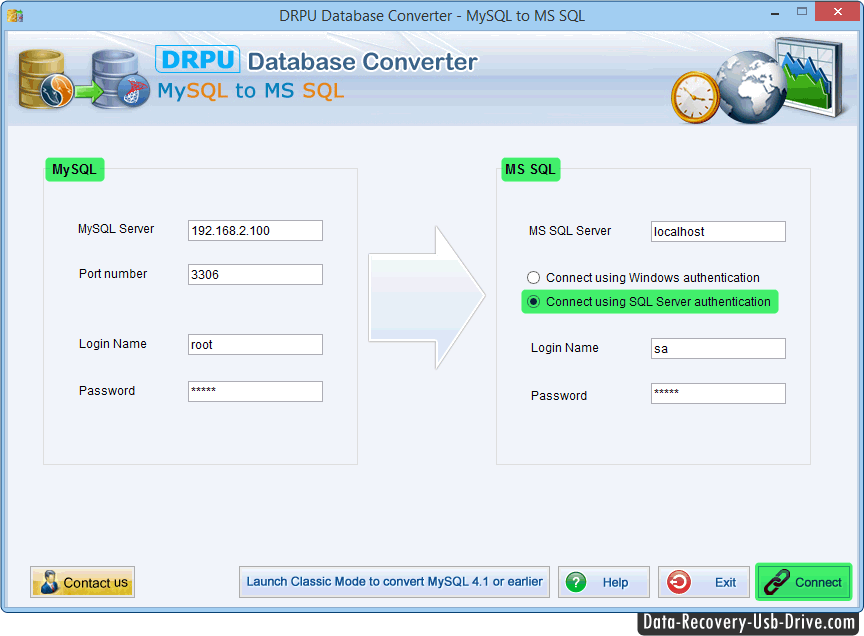This screenshot has height=636, width=864.
Task: Launch Classic Mode to convert MySQL 4.1
Action: (x=395, y=582)
